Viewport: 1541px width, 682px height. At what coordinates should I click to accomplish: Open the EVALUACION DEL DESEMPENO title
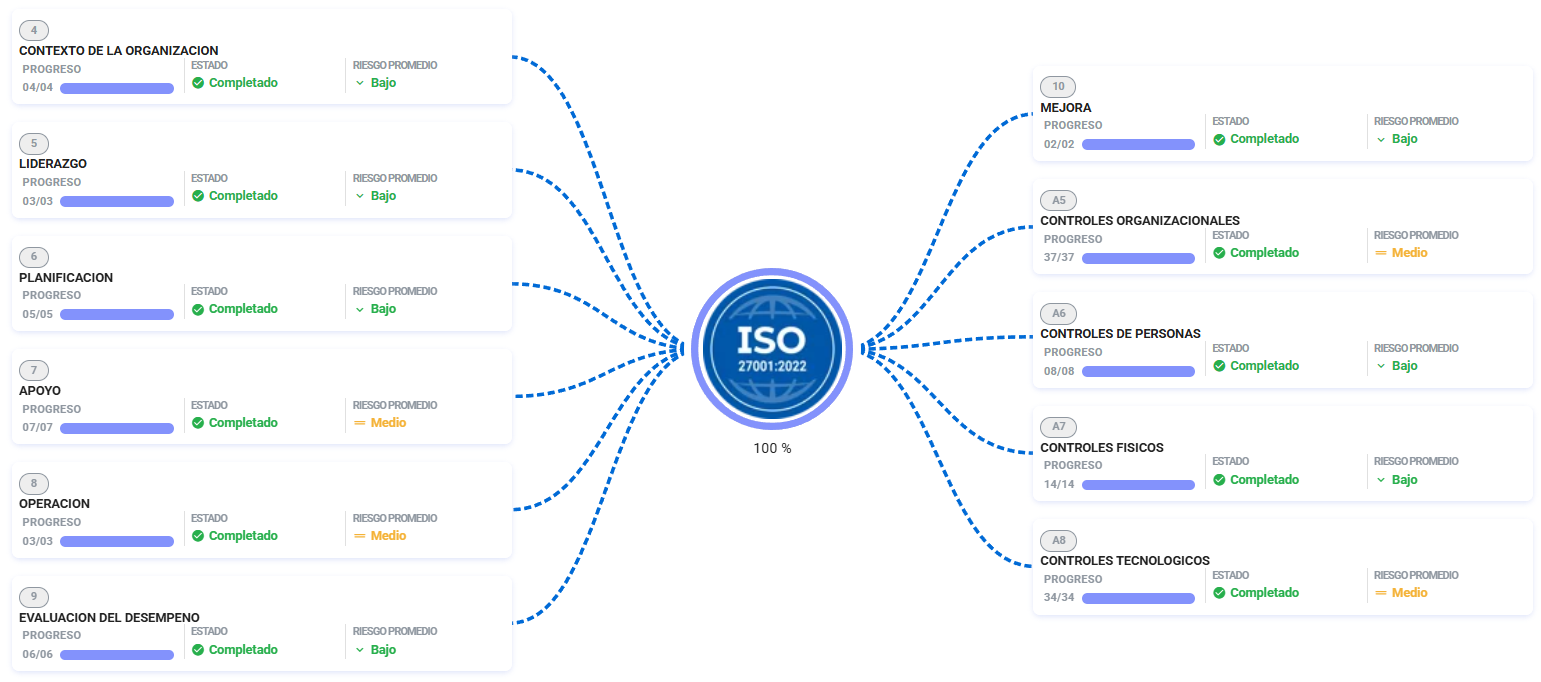click(110, 618)
